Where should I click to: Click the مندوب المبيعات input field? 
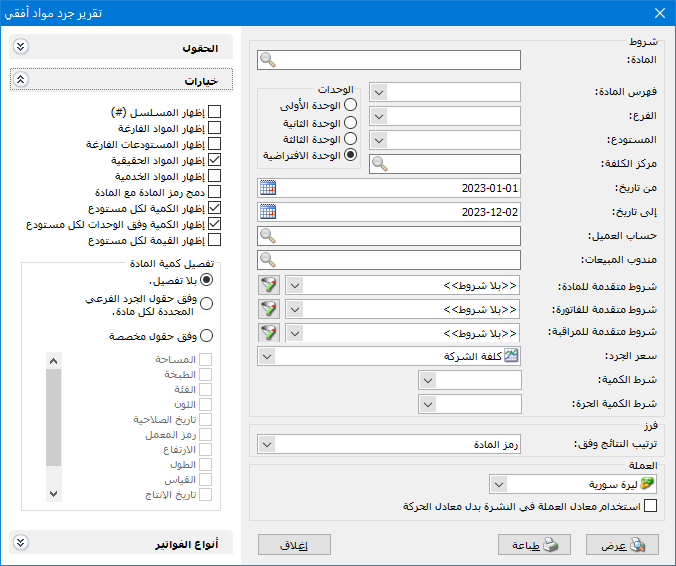(x=389, y=260)
